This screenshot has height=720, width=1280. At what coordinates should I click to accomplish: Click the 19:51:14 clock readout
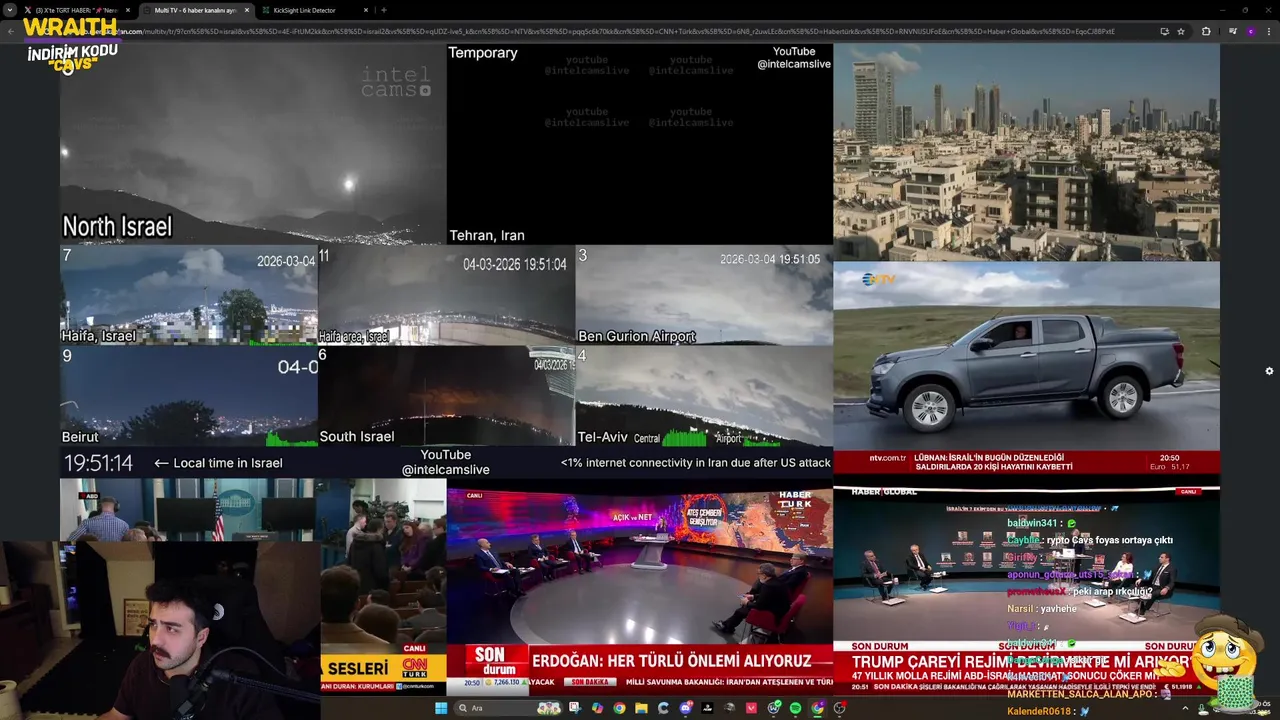coord(98,463)
